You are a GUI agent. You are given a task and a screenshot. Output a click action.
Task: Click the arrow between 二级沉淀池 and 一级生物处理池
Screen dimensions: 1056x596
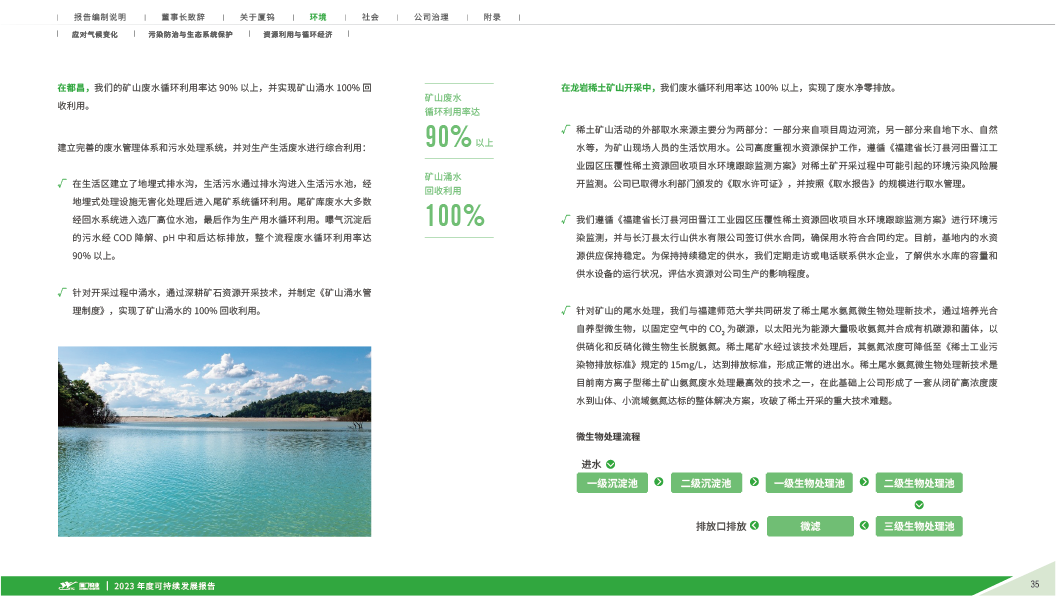tap(753, 482)
